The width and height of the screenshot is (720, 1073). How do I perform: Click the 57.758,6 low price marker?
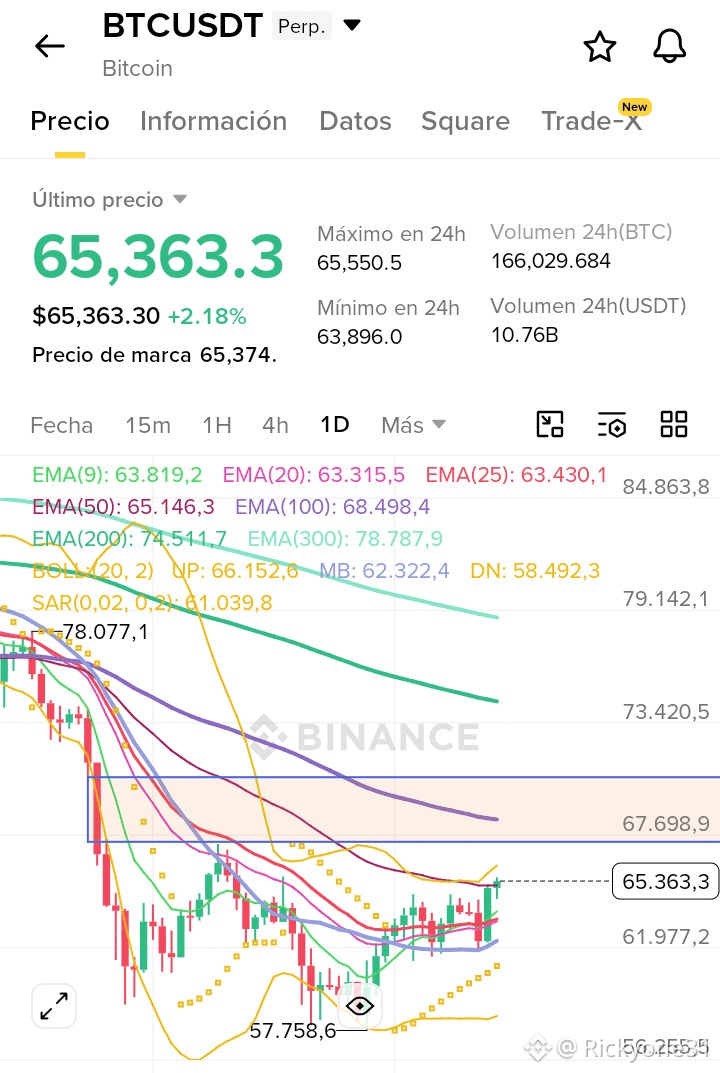293,1031
